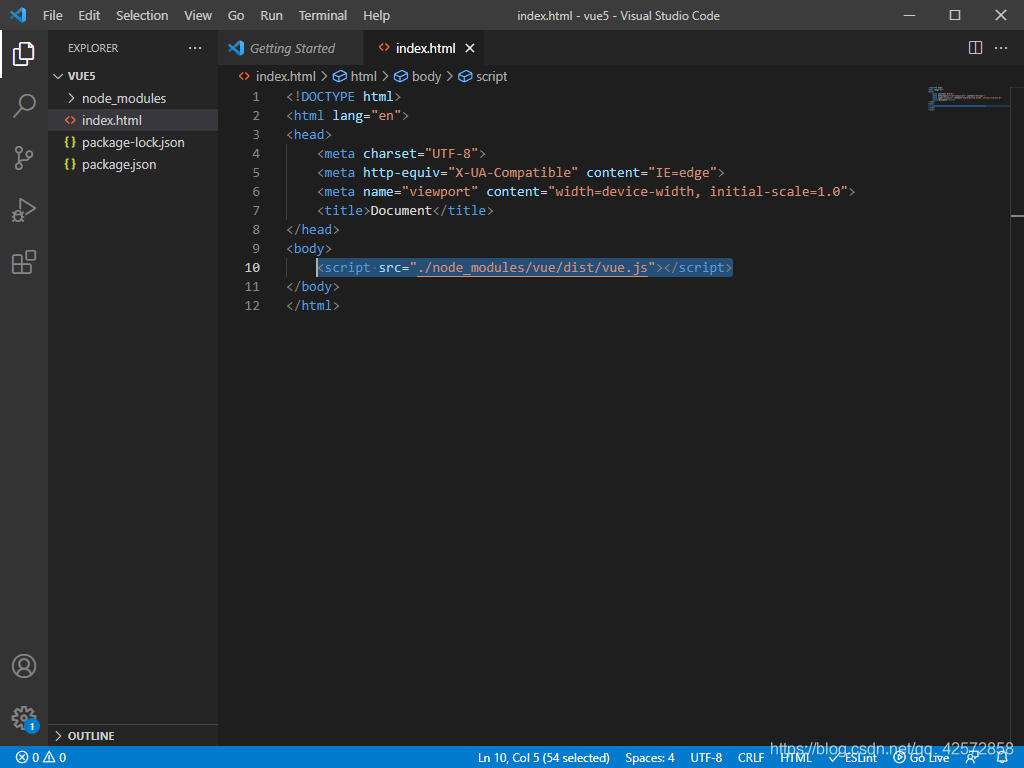Click html in the breadcrumb path

pos(364,76)
